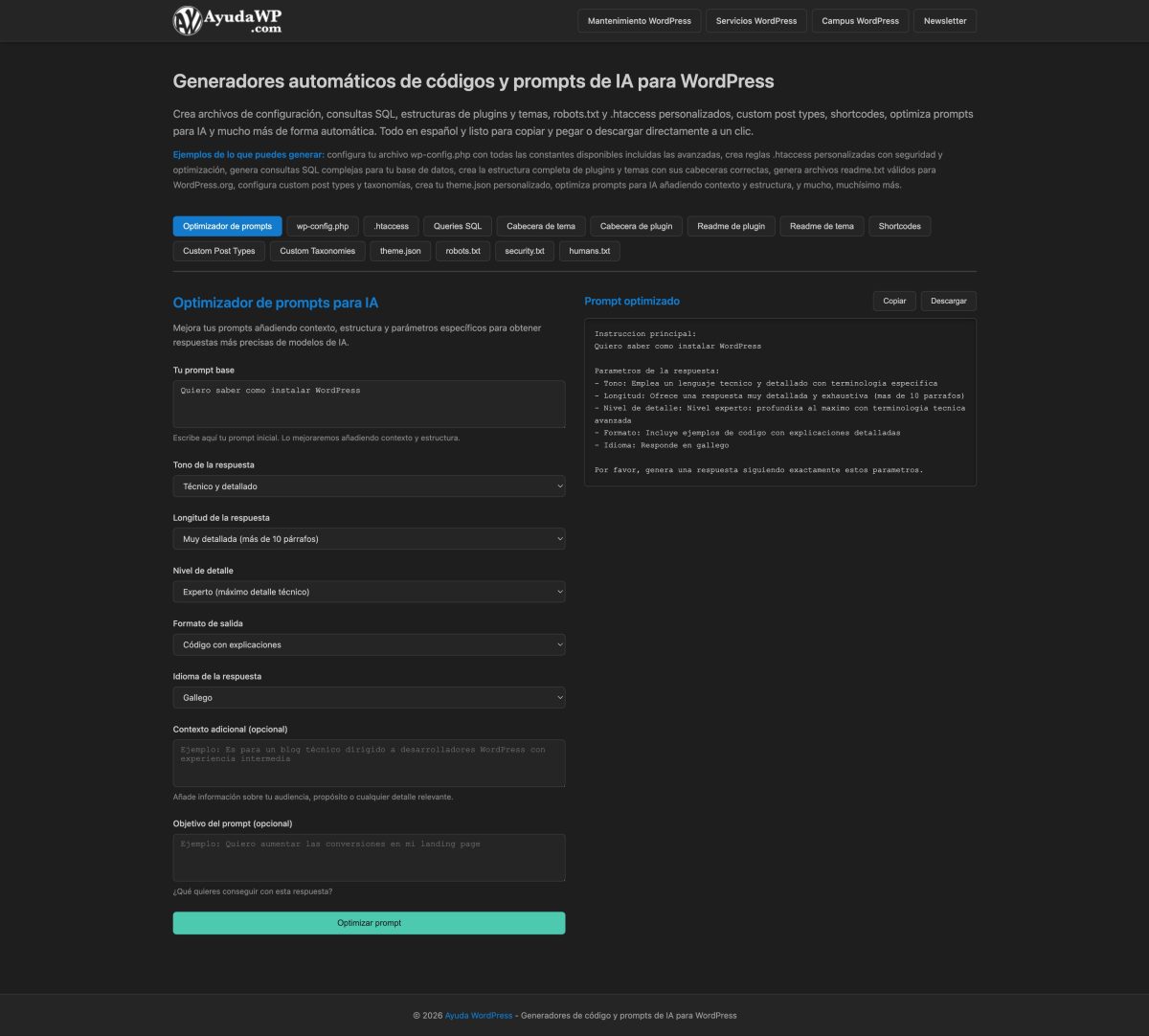Open the Custom Post Types generator
The height and width of the screenshot is (1036, 1149).
coord(218,251)
